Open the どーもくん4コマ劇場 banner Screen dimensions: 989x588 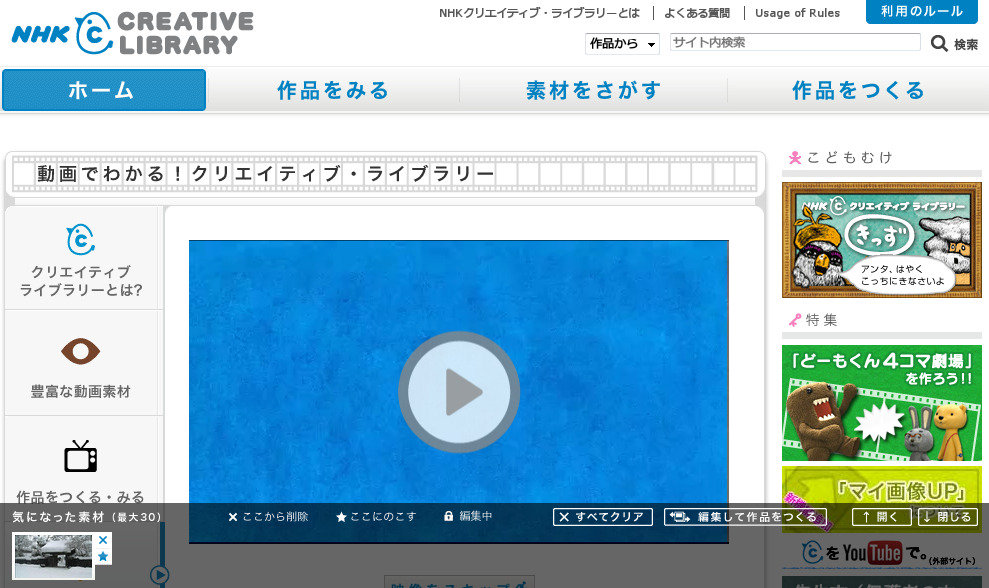pyautogui.click(x=881, y=402)
